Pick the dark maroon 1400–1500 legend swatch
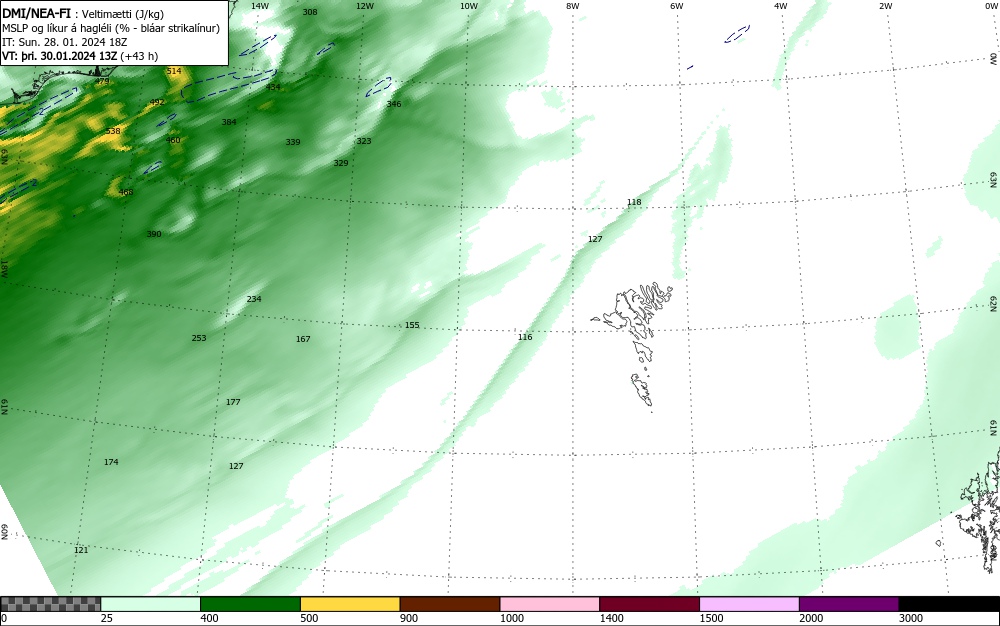 pos(649,604)
